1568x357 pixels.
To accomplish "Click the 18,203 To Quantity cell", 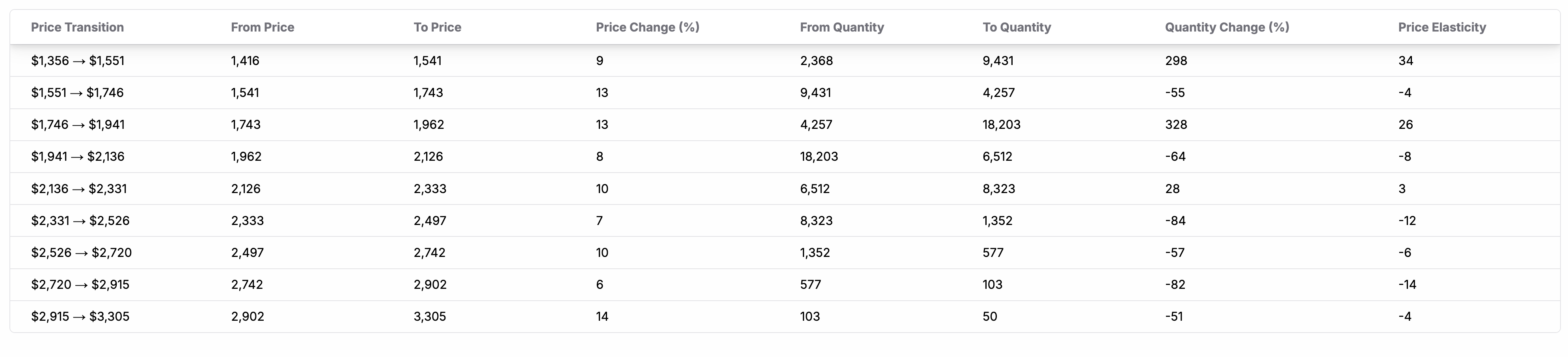I will 1001,125.
